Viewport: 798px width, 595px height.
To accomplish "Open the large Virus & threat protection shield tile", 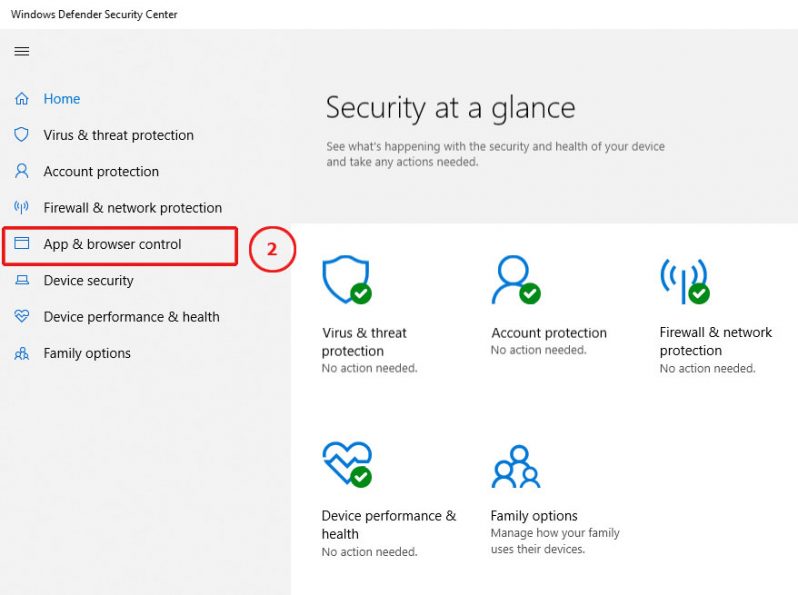I will click(x=346, y=280).
